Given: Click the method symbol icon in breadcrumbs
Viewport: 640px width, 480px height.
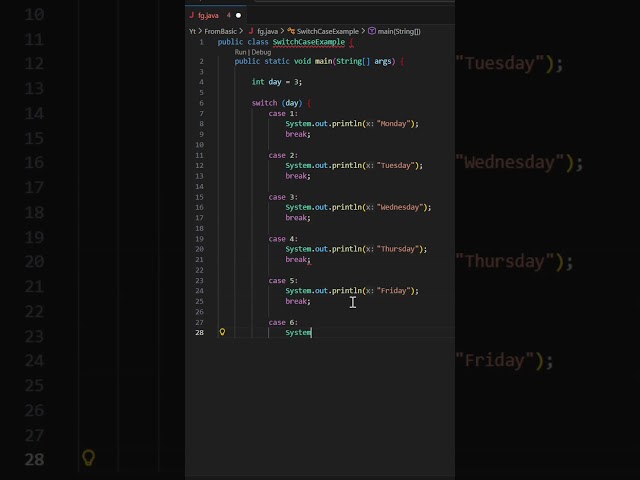Looking at the screenshot, I should [x=372, y=31].
